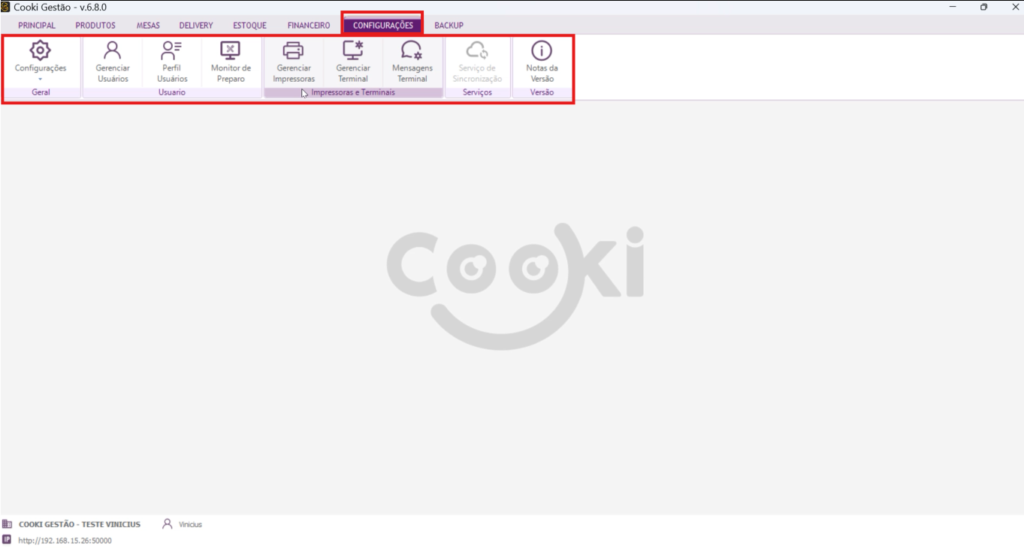The width and height of the screenshot is (1024, 548).
Task: Launch the Monitor de Preparo
Action: [230, 50]
